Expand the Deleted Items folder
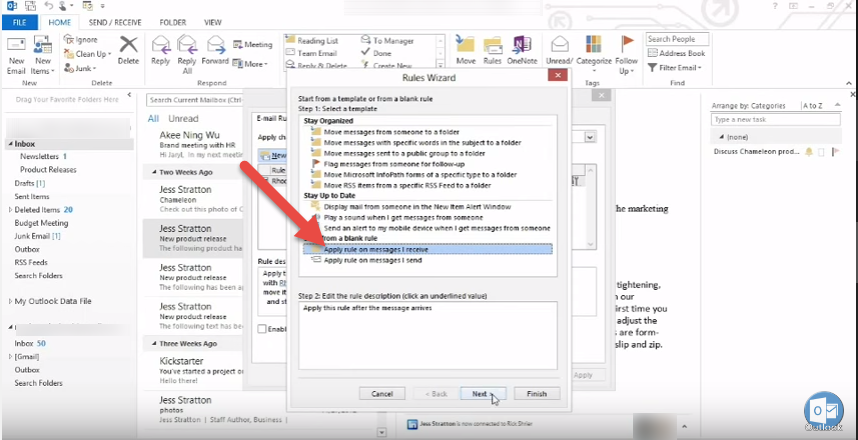This screenshot has width=858, height=440. tap(10, 210)
